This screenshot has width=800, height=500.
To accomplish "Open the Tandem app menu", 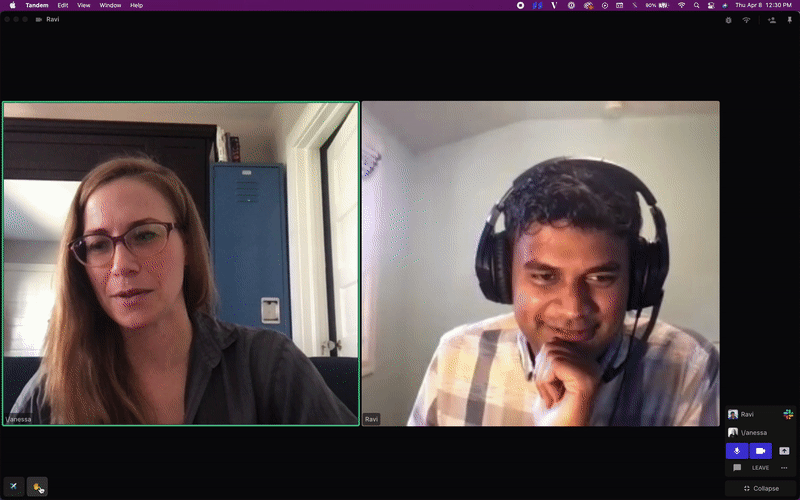I will coord(36,5).
